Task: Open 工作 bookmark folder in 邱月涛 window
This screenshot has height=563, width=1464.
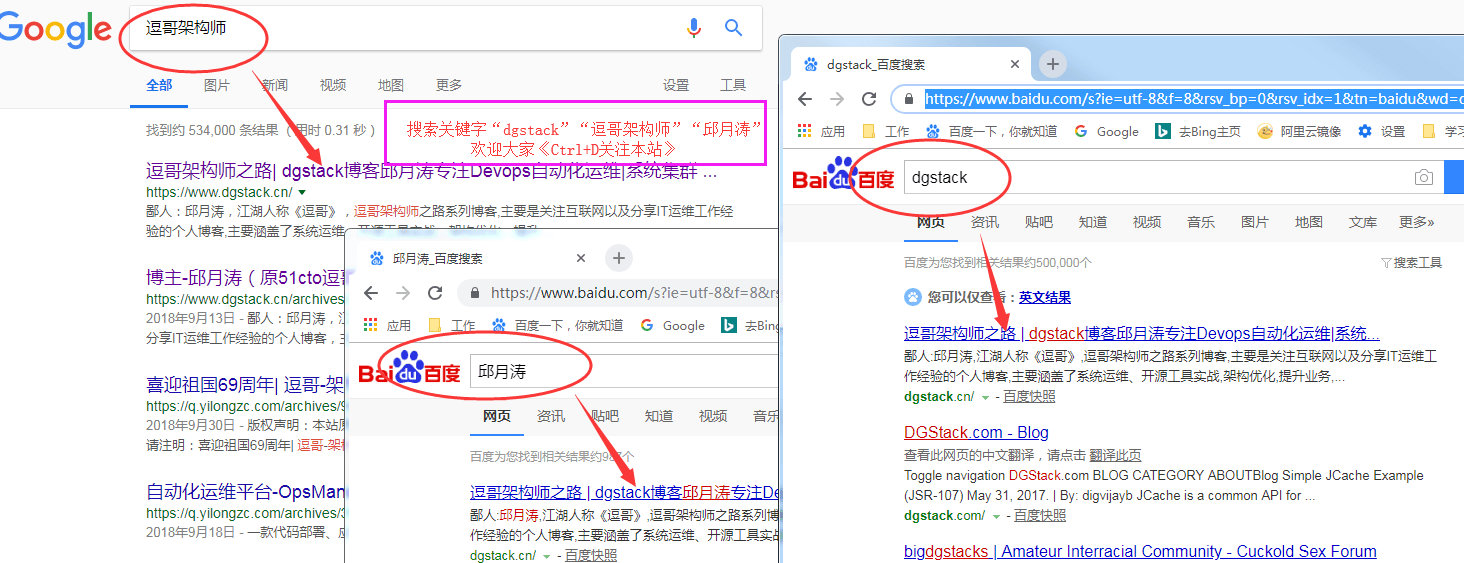Action: click(452, 325)
